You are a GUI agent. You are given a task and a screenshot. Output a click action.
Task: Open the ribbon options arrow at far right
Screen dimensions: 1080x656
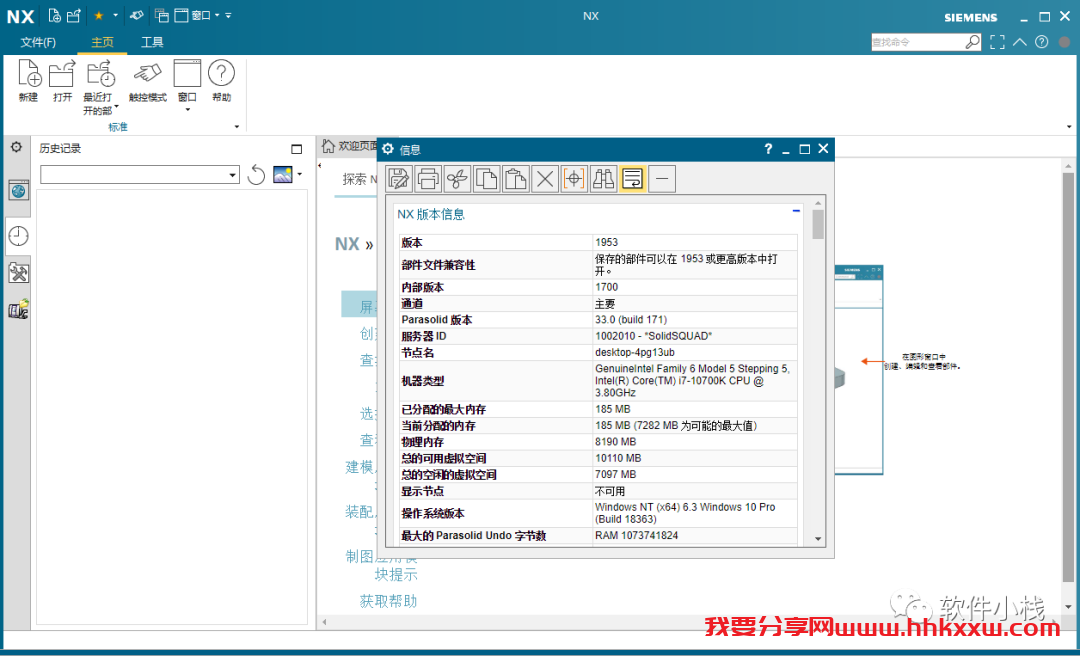tap(1070, 127)
